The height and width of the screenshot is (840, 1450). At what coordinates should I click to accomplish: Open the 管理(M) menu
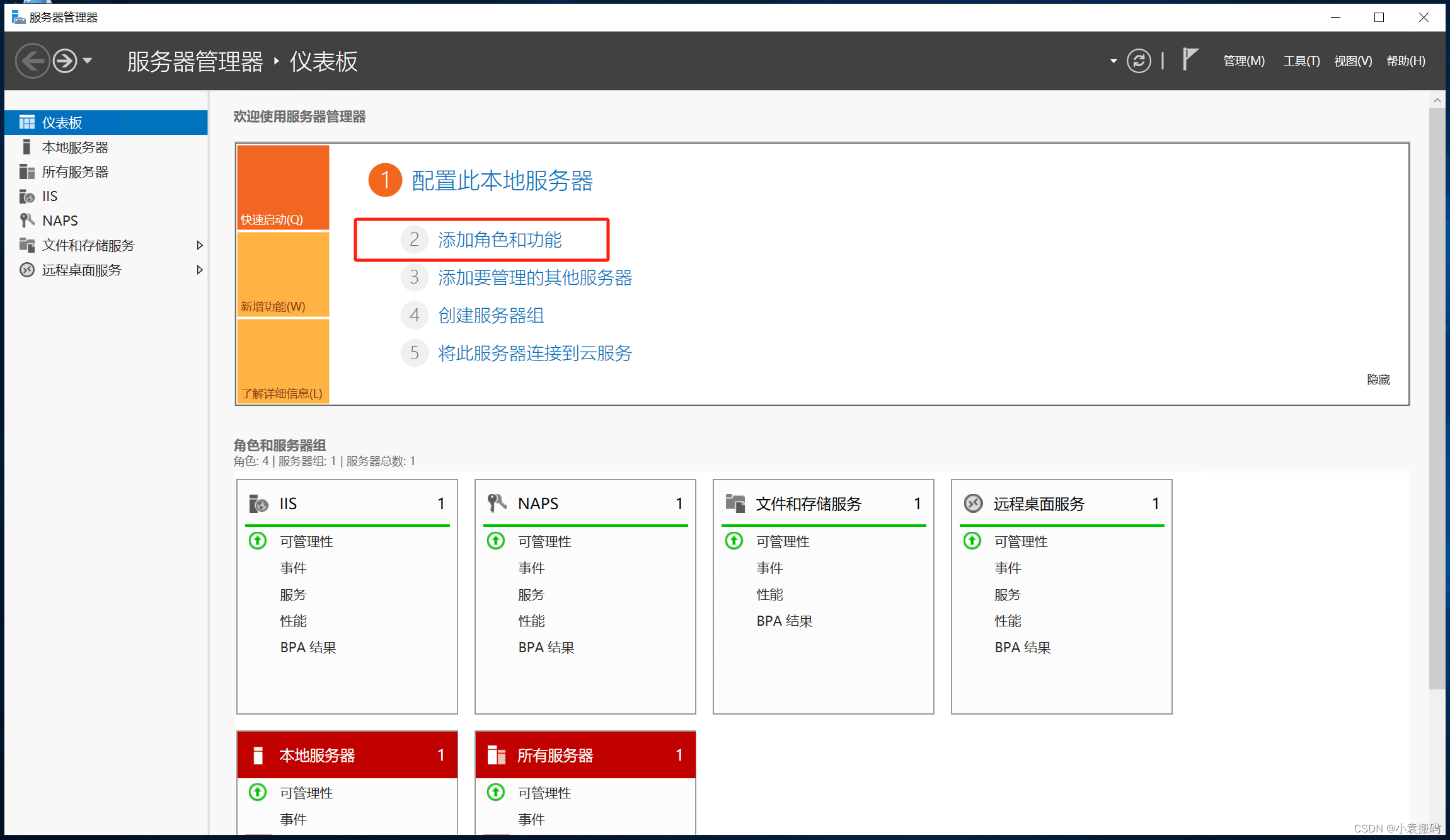1243,61
